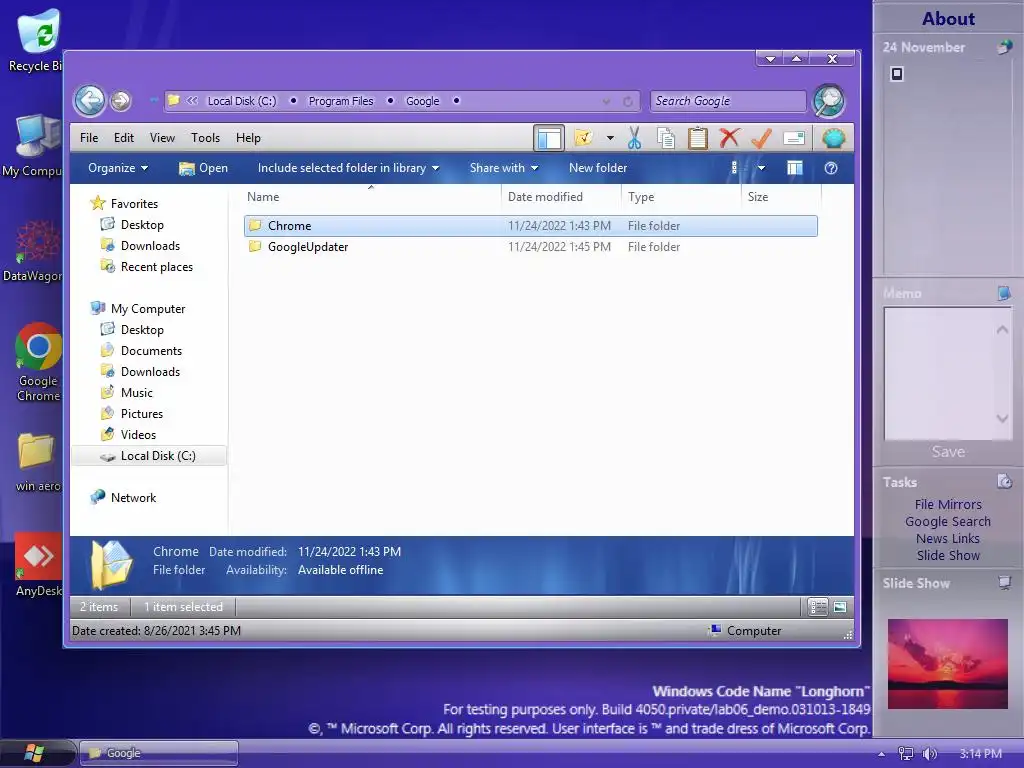The height and width of the screenshot is (768, 1024).
Task: Switch to large icons view in status bar
Action: 840,607
